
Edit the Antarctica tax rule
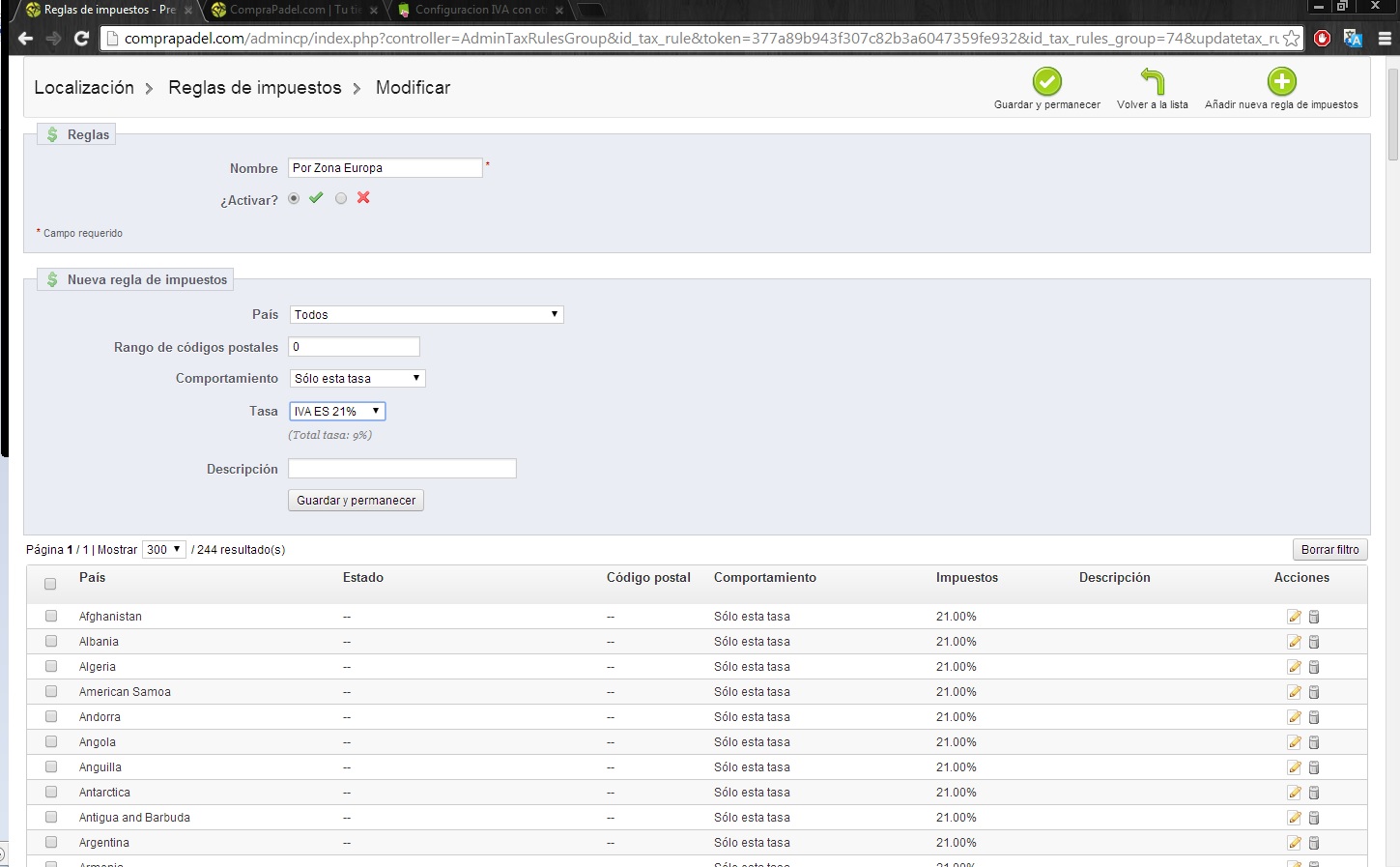pyautogui.click(x=1294, y=793)
